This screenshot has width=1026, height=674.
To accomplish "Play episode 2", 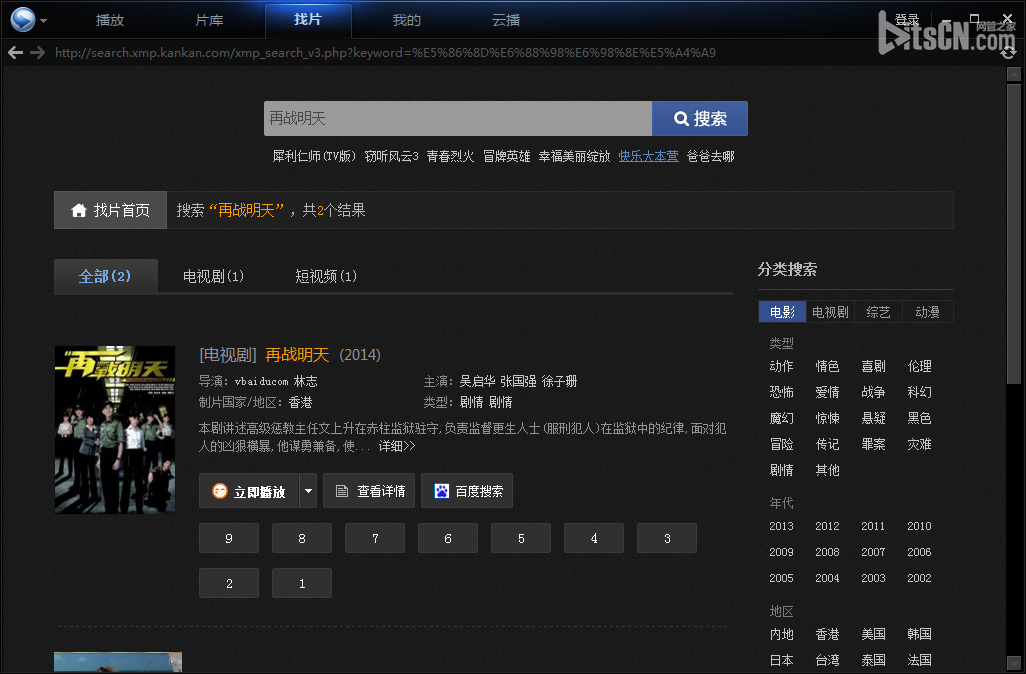I will pyautogui.click(x=229, y=583).
